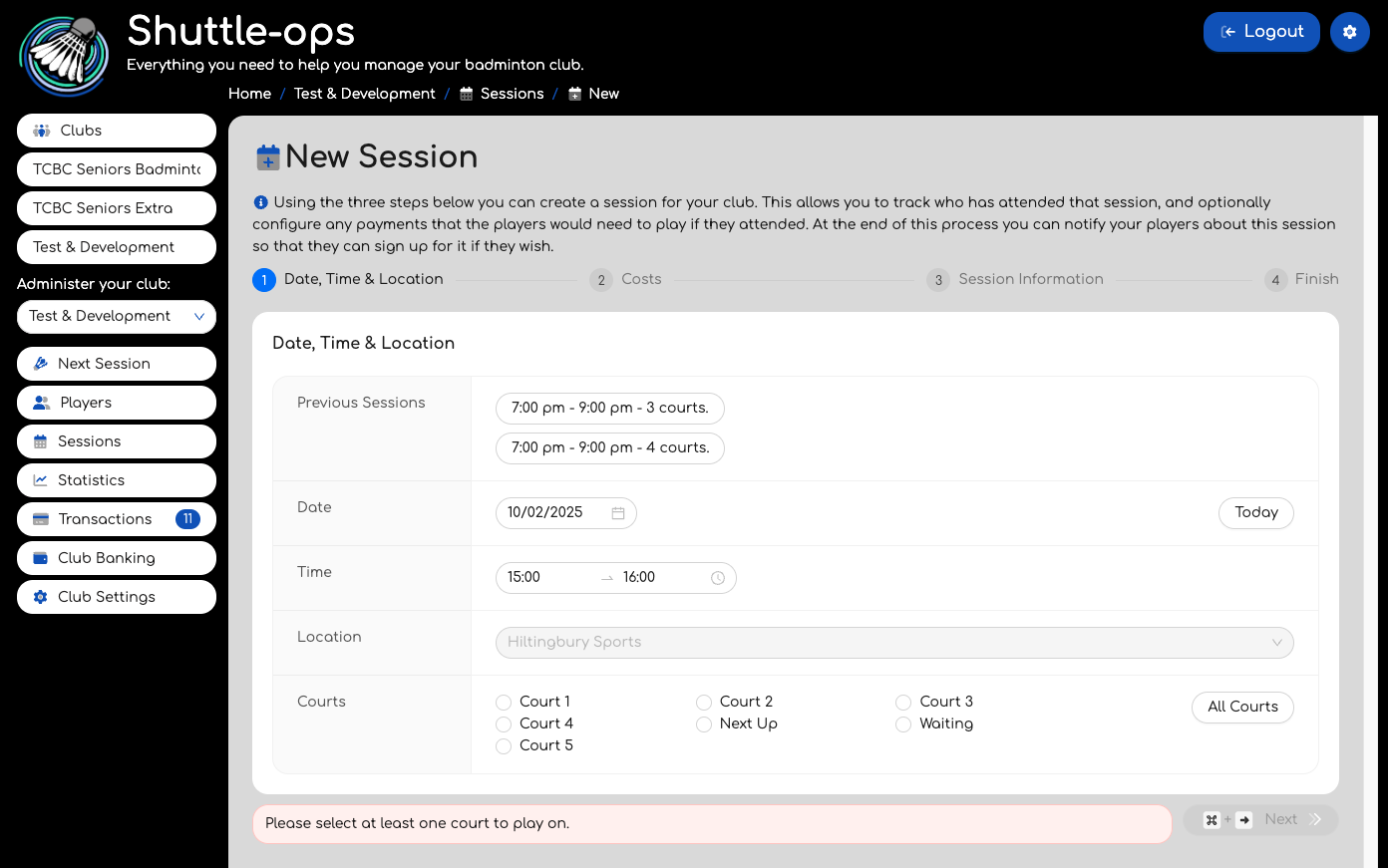Click the Today button
This screenshot has height=868, width=1388.
click(x=1255, y=512)
